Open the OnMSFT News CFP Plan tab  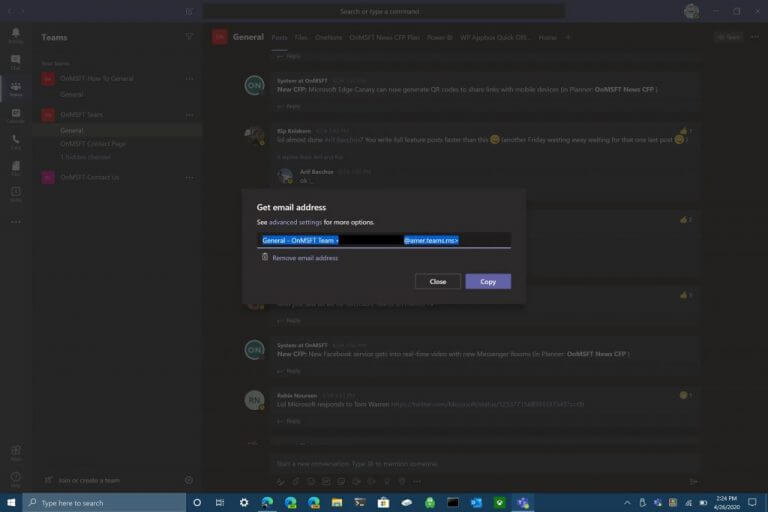[384, 37]
